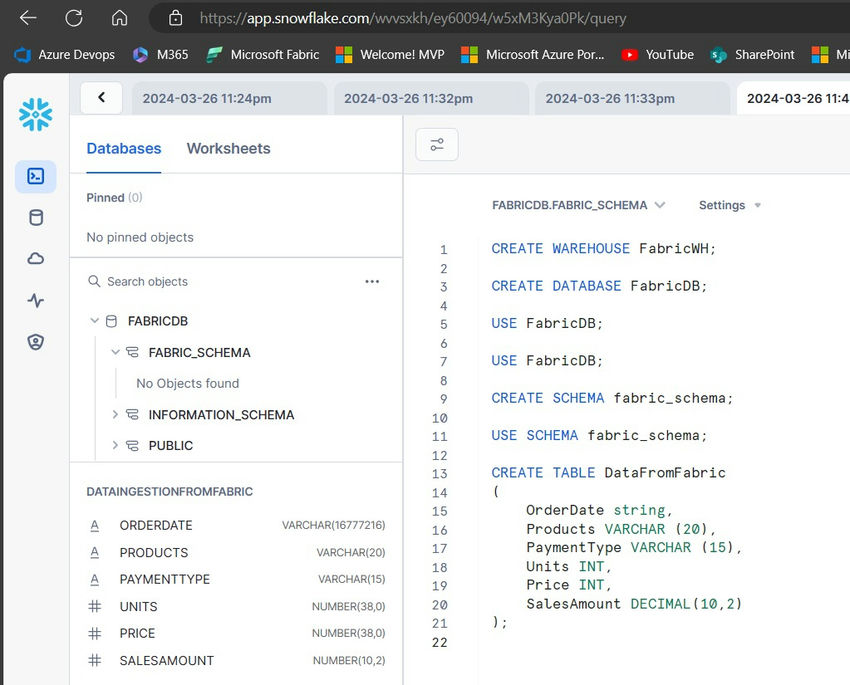The width and height of the screenshot is (850, 685).
Task: Select the FABRICDB database tree item
Action: click(x=158, y=321)
